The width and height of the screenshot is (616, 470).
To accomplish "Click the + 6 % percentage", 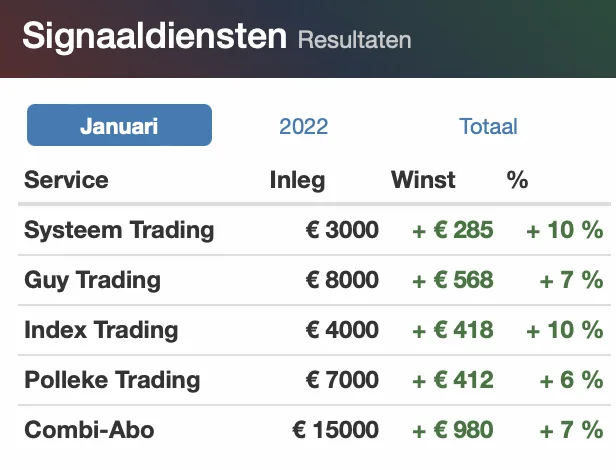I will [571, 380].
